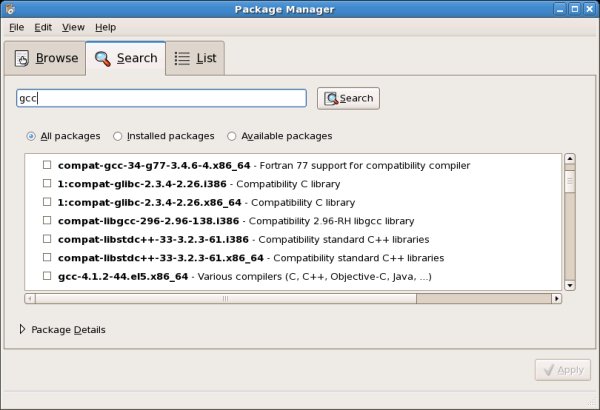The image size is (600, 410).
Task: Click the checkmark icon on Apply button
Action: (x=549, y=370)
